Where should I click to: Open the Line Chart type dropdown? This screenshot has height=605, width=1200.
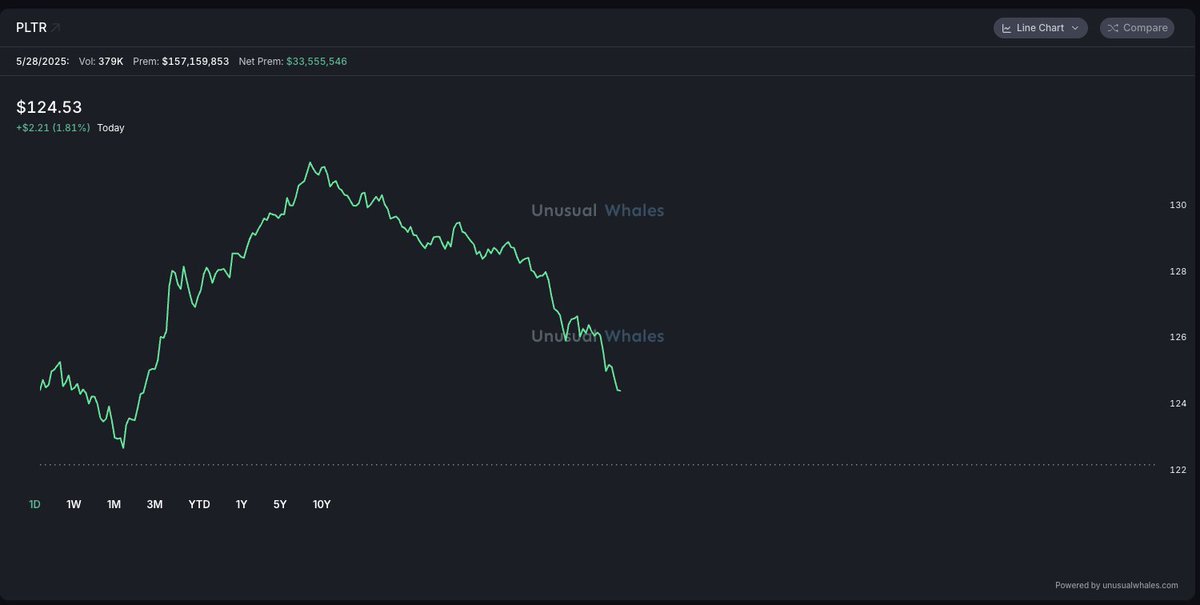click(x=1040, y=28)
